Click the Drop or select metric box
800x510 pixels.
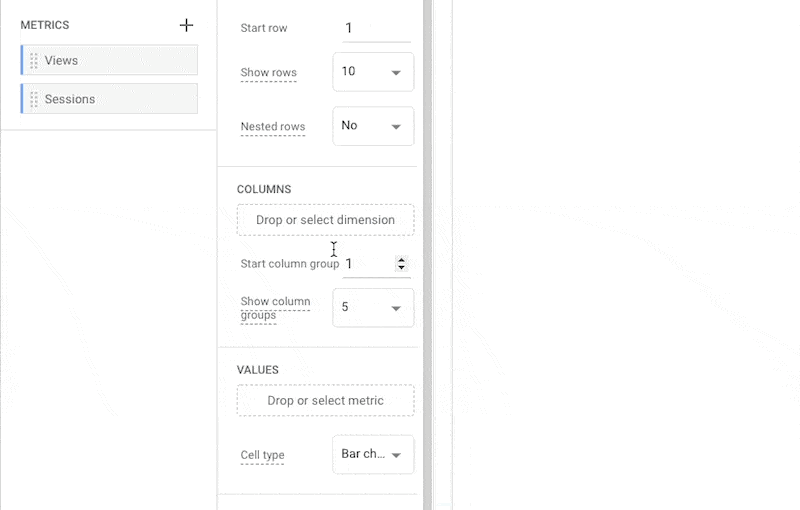325,401
